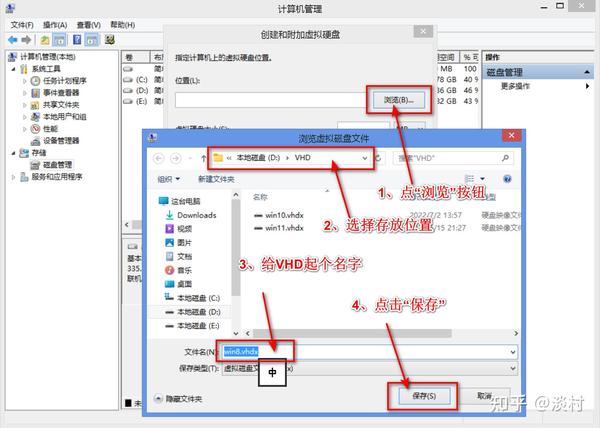Toggle 隐藏文件夹 at dialog bottom
600x428 pixels.
pos(178,399)
